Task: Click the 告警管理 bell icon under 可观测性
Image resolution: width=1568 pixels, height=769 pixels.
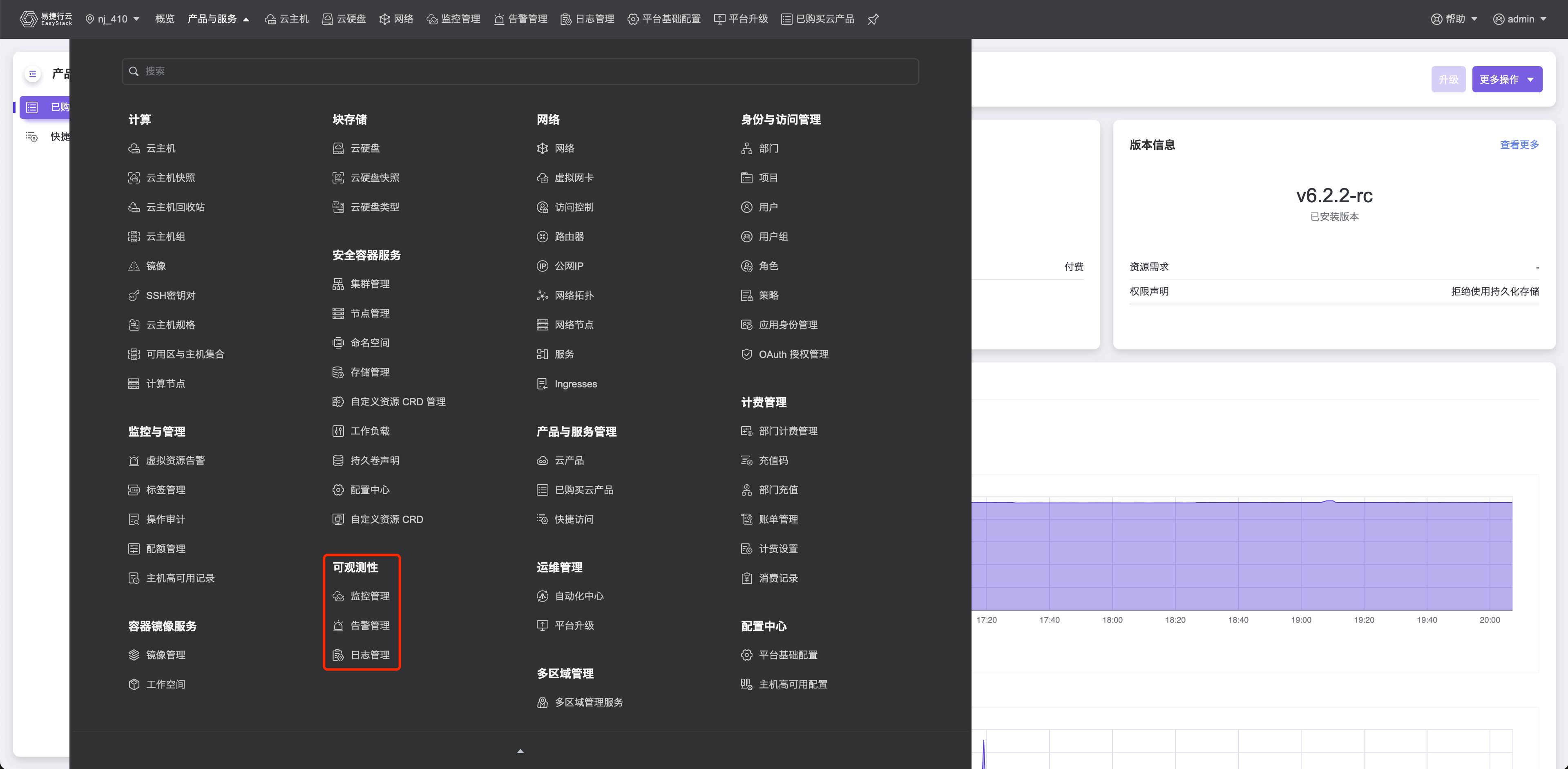Action: coord(338,625)
